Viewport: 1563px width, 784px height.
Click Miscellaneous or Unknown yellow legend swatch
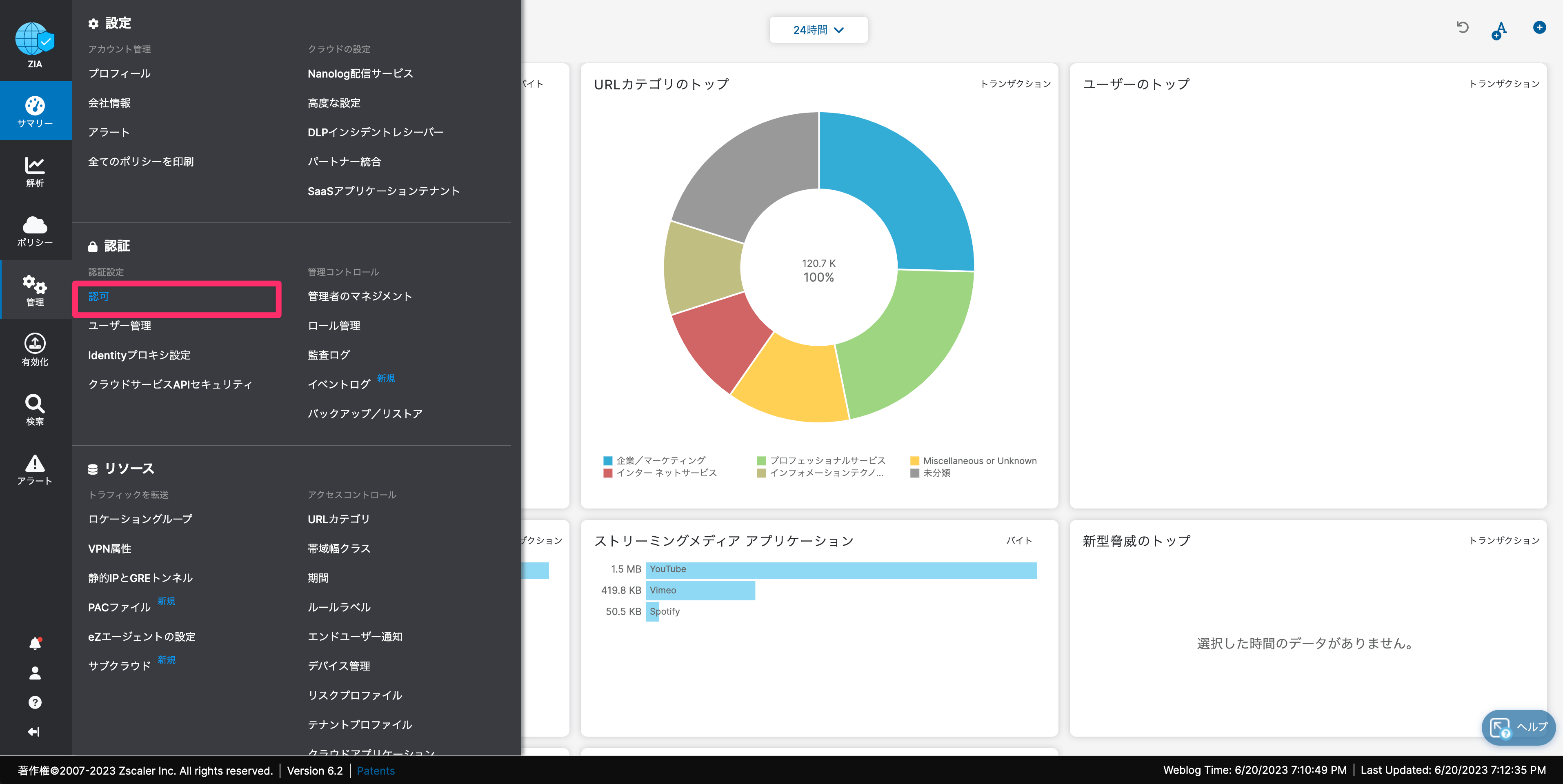[x=914, y=461]
